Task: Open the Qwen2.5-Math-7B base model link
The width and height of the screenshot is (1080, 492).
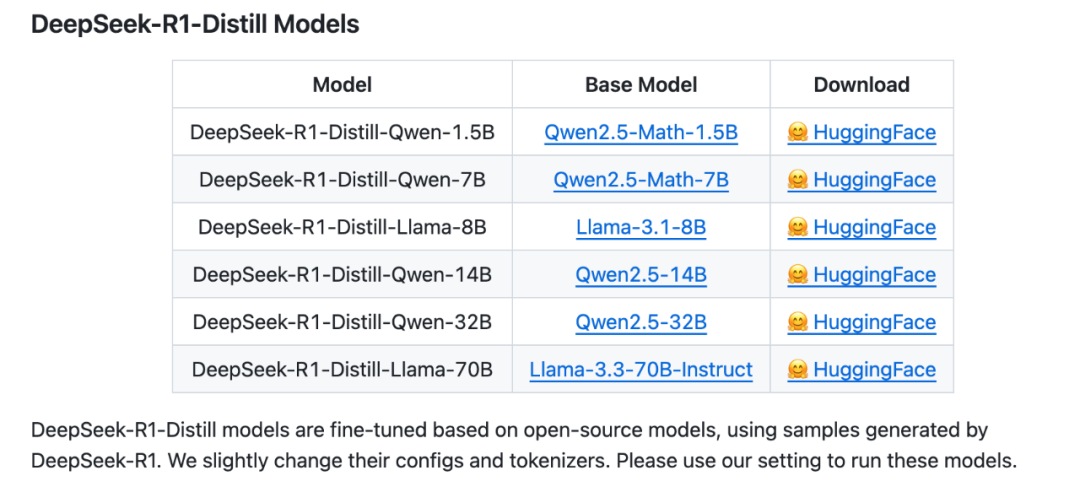Action: (x=641, y=180)
